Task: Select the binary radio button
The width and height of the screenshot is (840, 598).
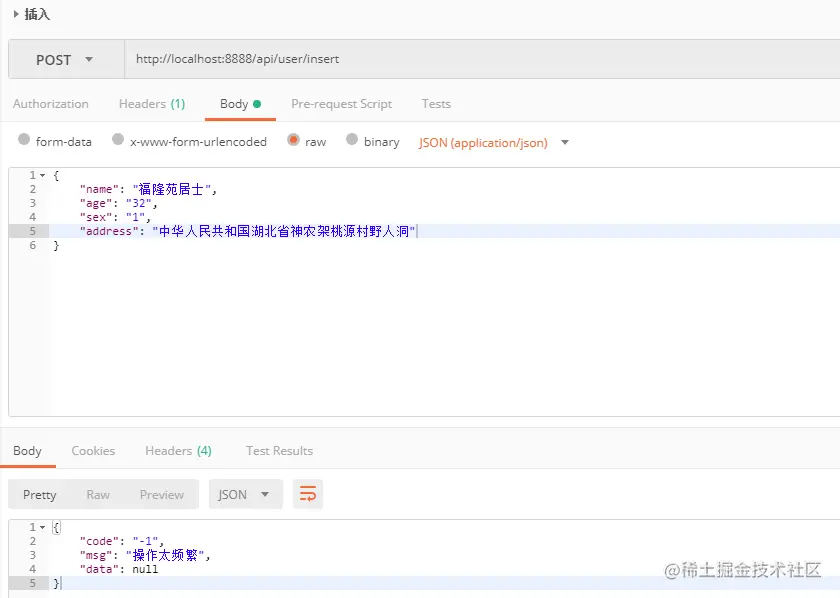Action: (351, 140)
